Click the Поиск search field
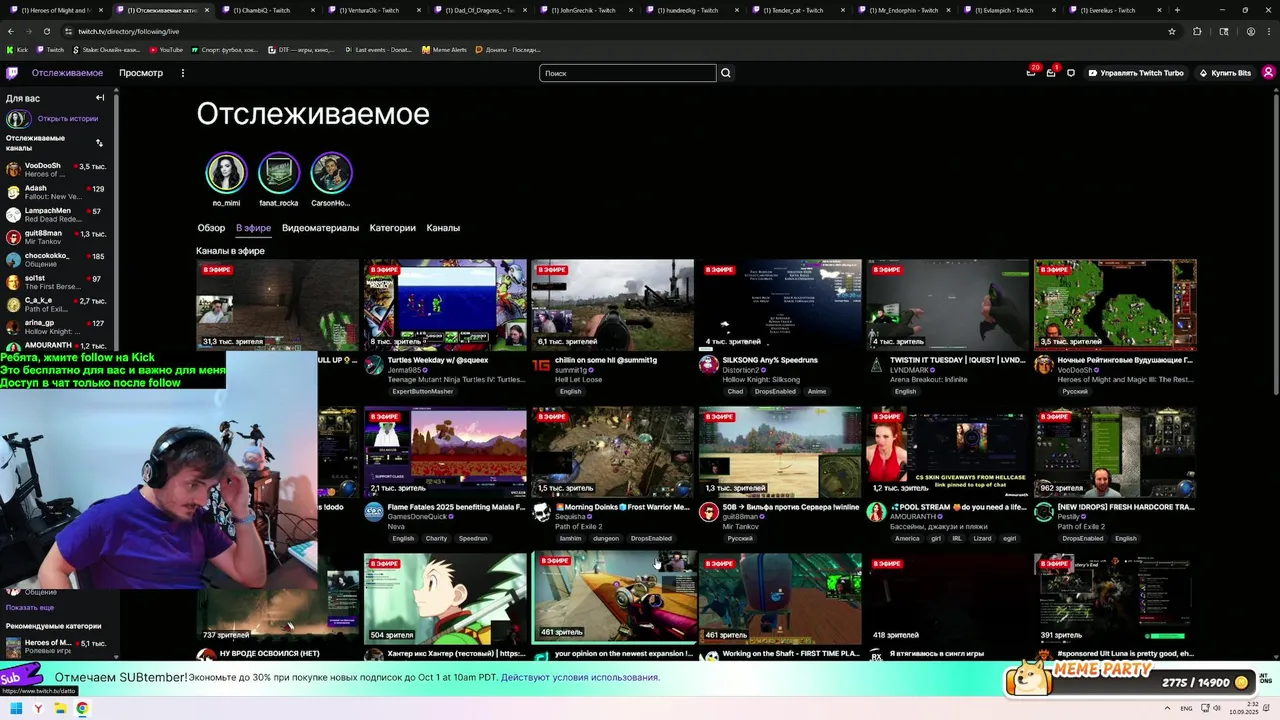Viewport: 1280px width, 720px height. tap(628, 73)
